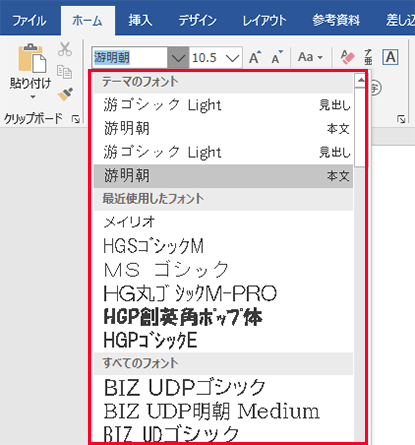Click the 貼り付け paste clipboard icon
This screenshot has width=415, height=445.
pos(31,58)
